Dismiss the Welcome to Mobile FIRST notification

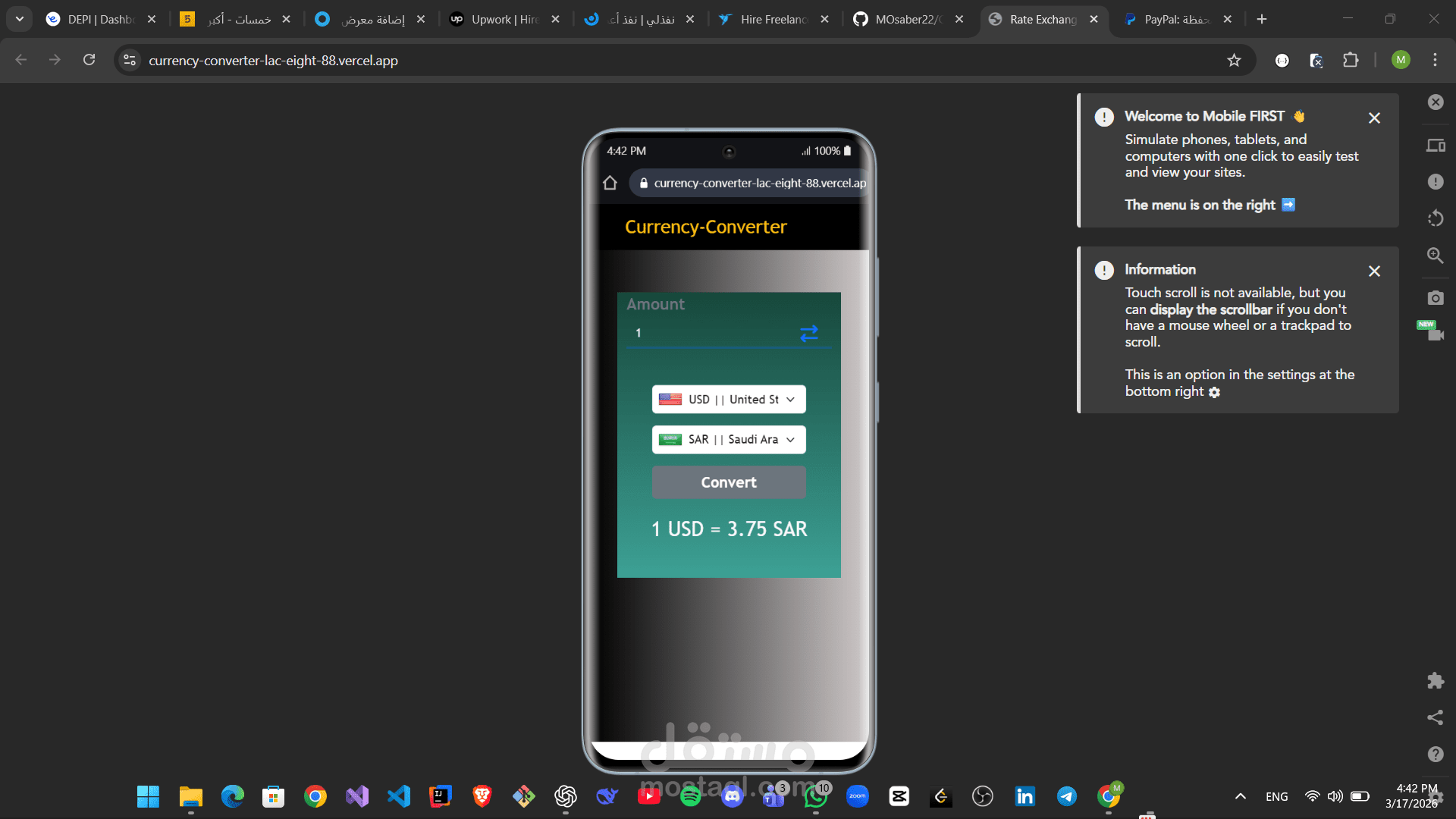pos(1374,118)
